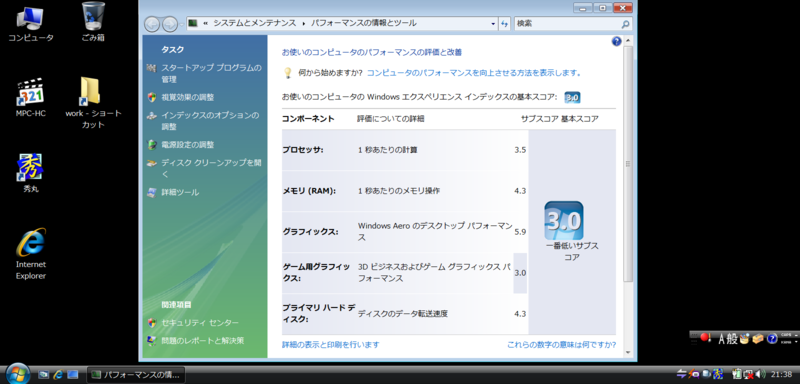This screenshot has width=800, height=384.
Task: Open ディスク クリーンアップを開く task
Action: pyautogui.click(x=211, y=168)
